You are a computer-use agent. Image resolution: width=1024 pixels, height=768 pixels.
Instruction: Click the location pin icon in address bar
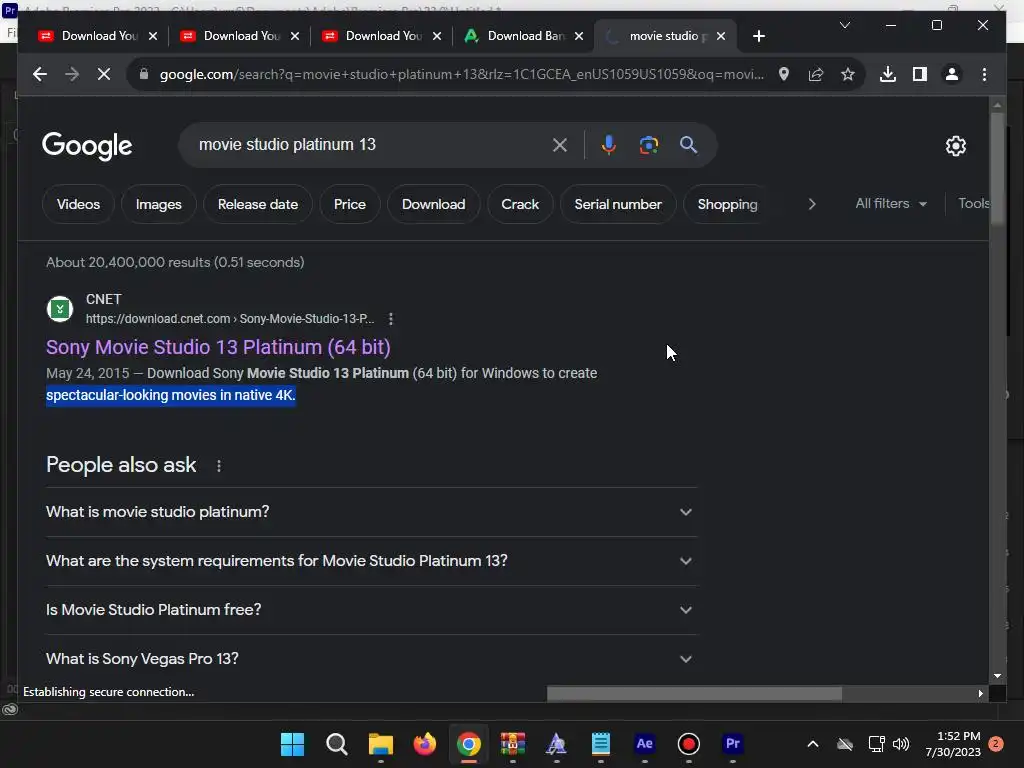(x=784, y=74)
